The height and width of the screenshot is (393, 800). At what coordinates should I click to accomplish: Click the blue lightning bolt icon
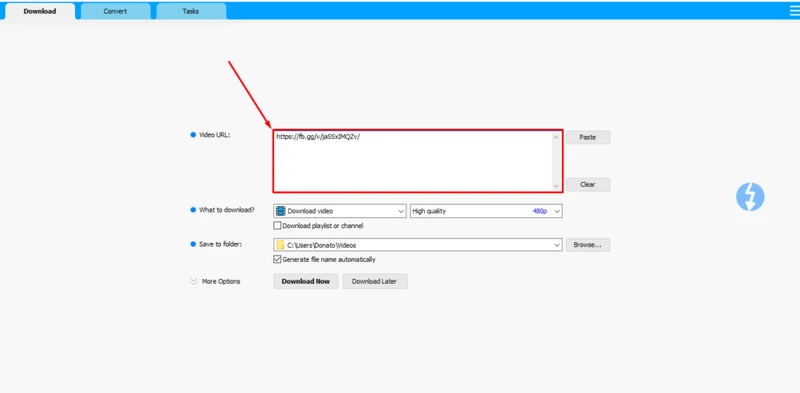(750, 197)
